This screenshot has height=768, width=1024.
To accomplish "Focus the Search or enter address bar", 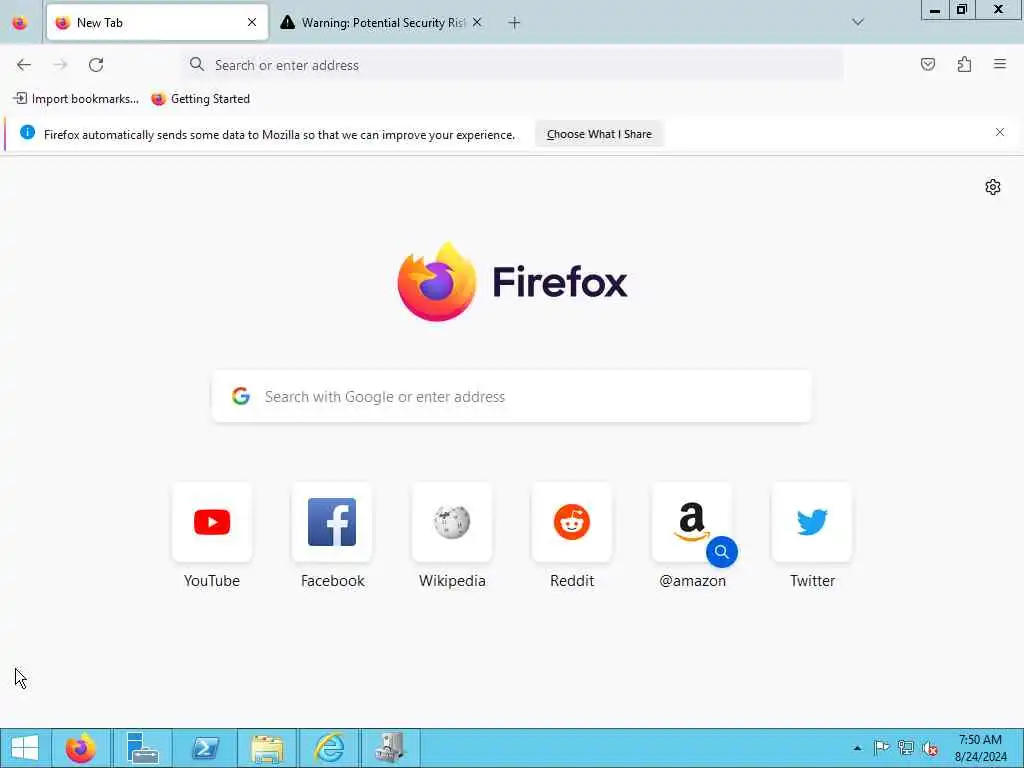I will tap(512, 65).
